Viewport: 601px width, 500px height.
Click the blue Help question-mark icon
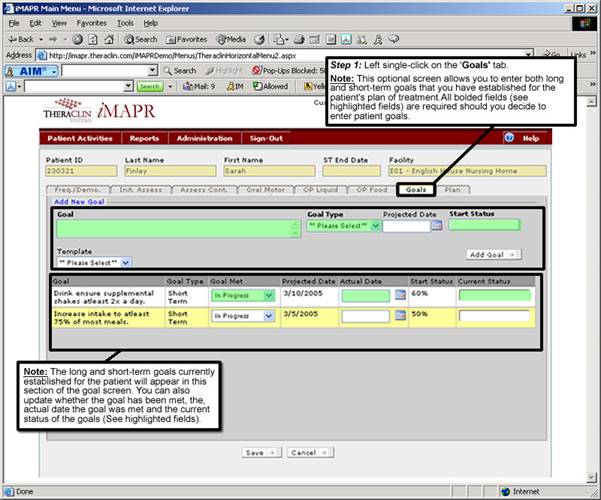point(509,137)
